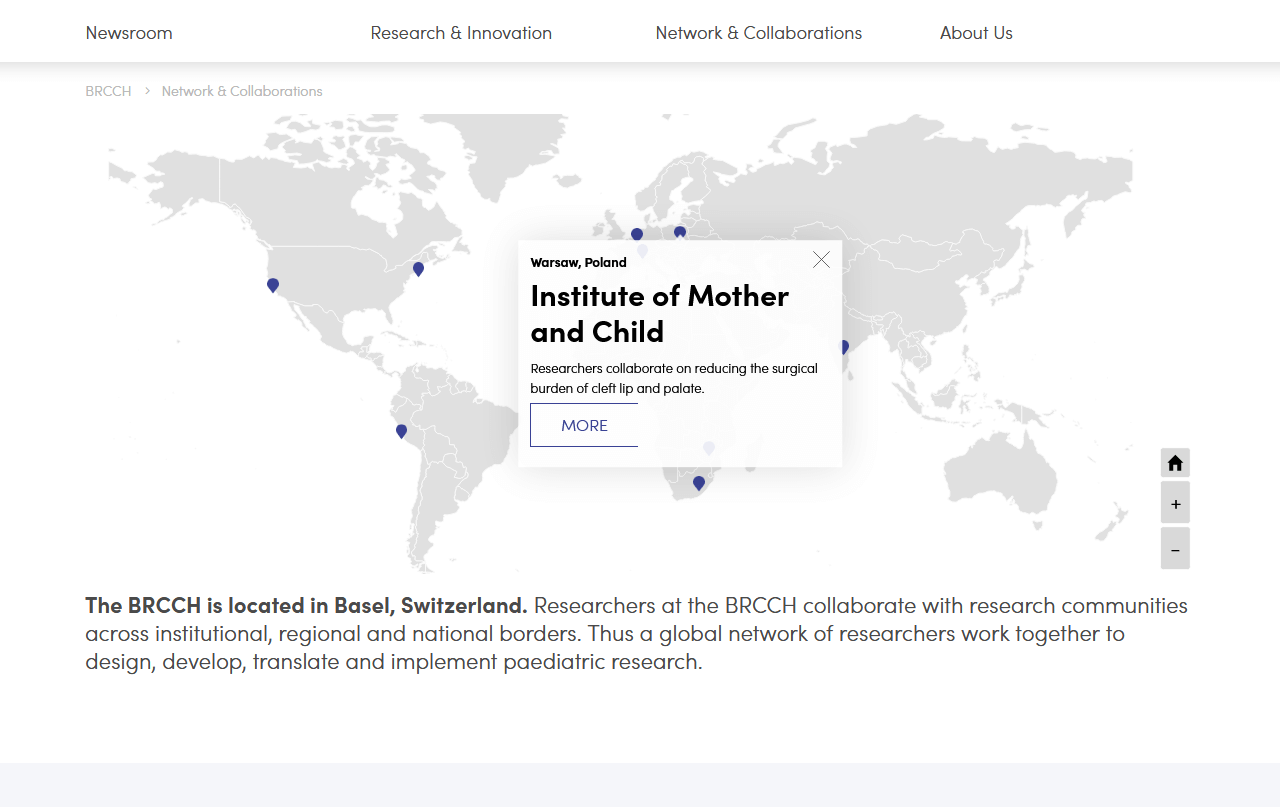The width and height of the screenshot is (1280, 807).
Task: Open the map pin in Peru
Action: point(401,431)
